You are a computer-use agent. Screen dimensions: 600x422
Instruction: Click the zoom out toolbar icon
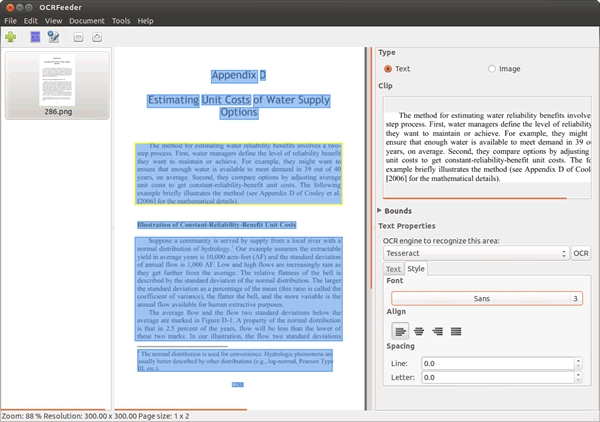[x=79, y=37]
